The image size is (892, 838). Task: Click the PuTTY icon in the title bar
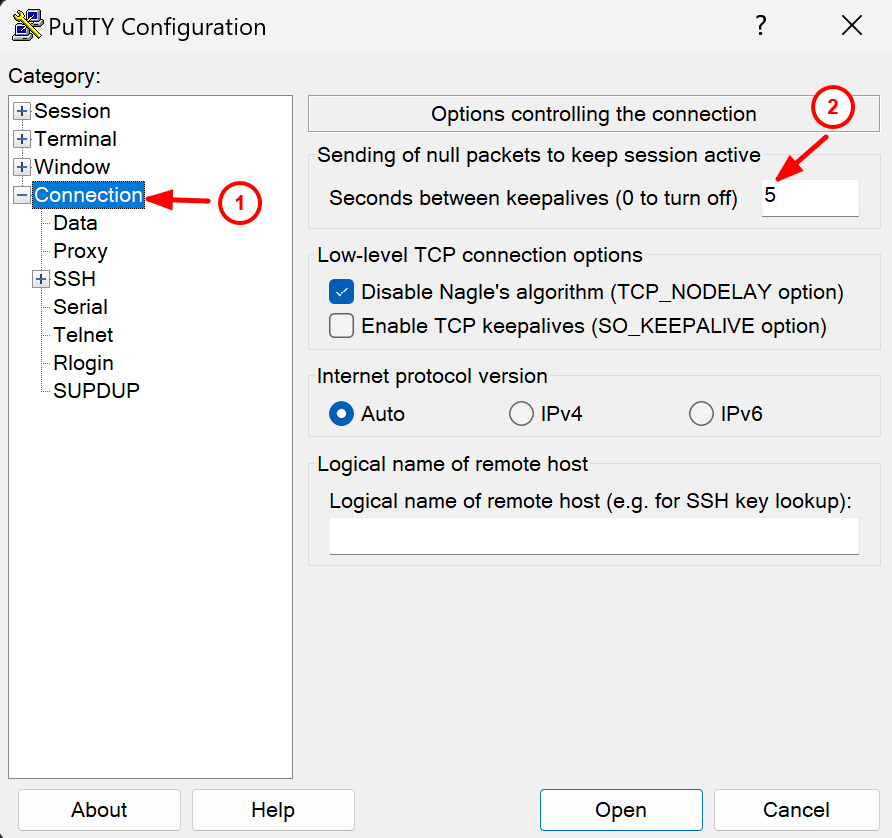click(27, 26)
